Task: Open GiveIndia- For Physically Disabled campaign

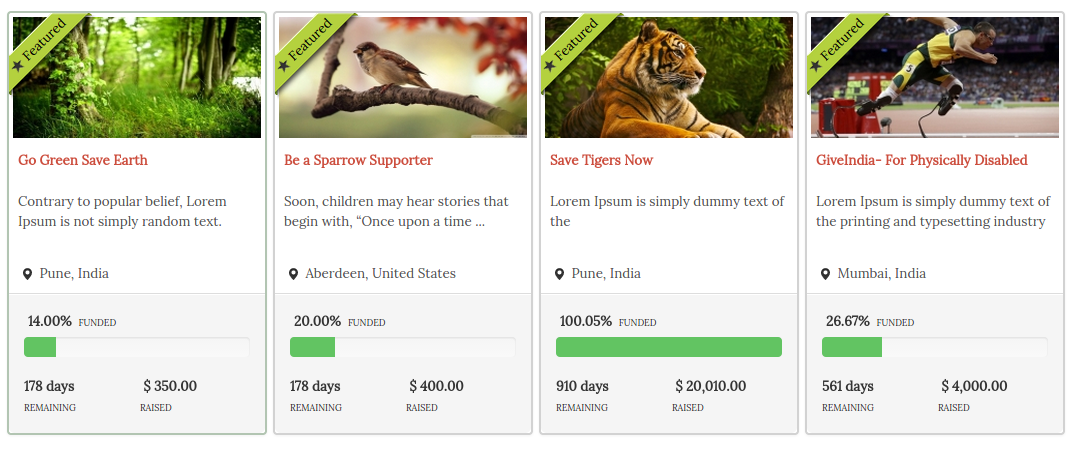Action: pyautogui.click(x=921, y=160)
